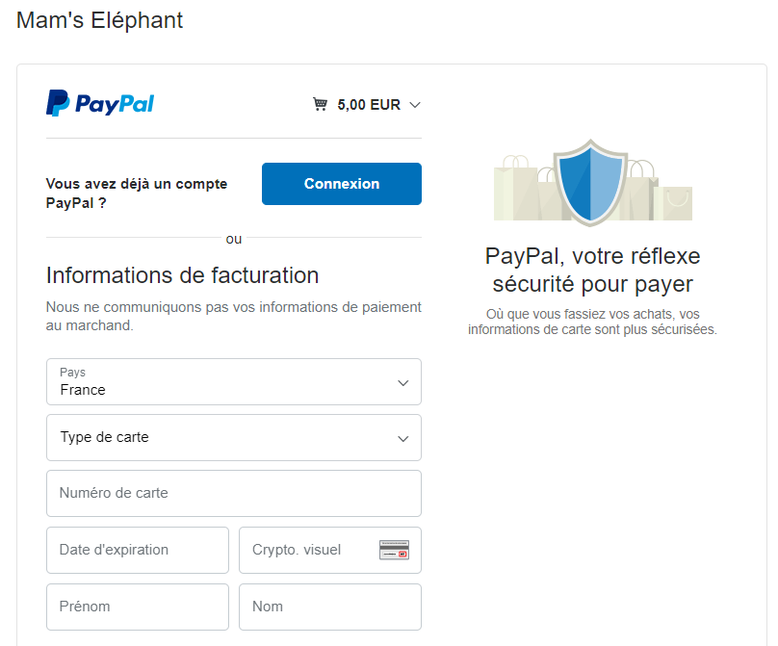Click the PayPal votre réflexe sécurité heading
This screenshot has height=646, width=778.
pyautogui.click(x=593, y=270)
